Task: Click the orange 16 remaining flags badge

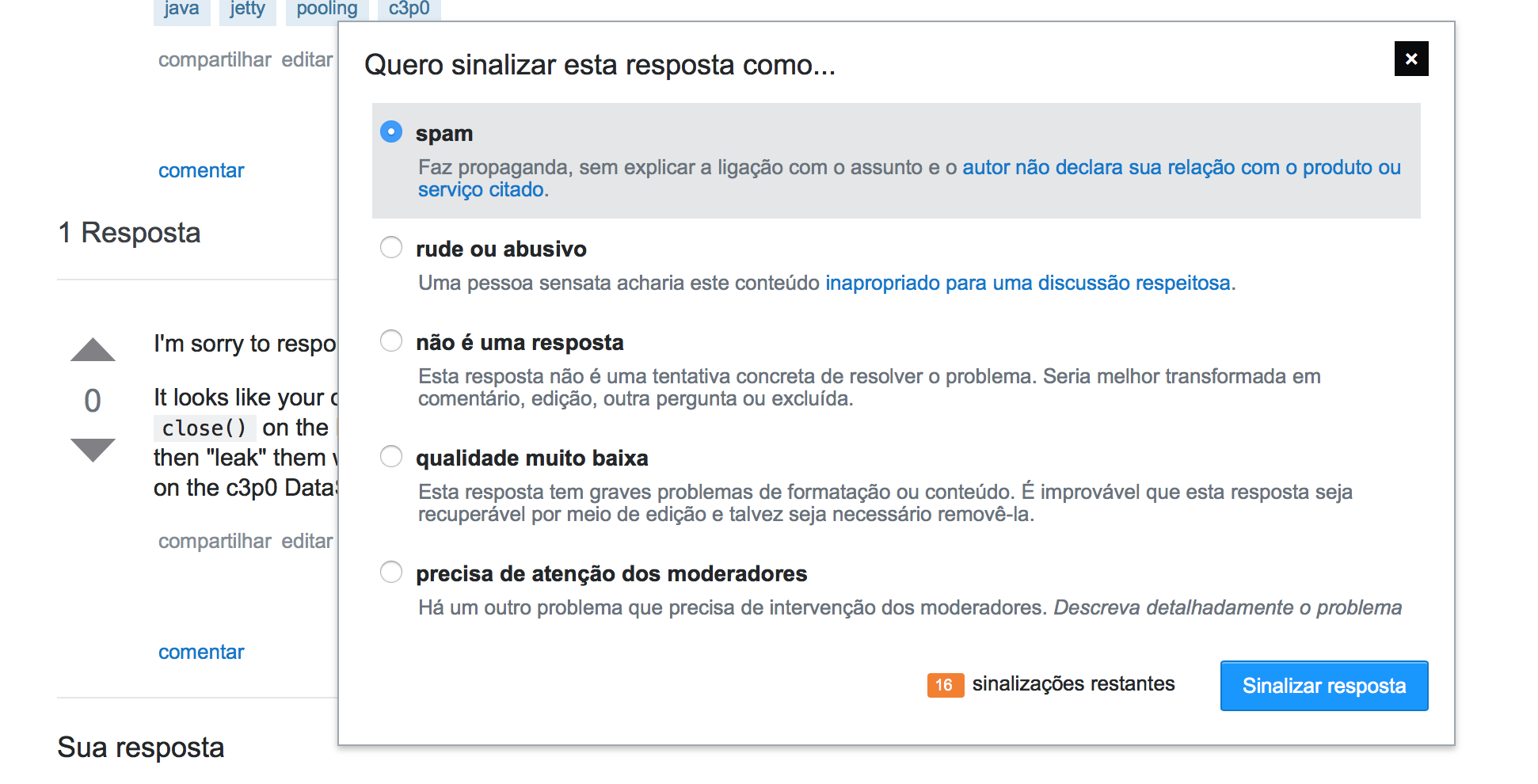Action: 945,685
